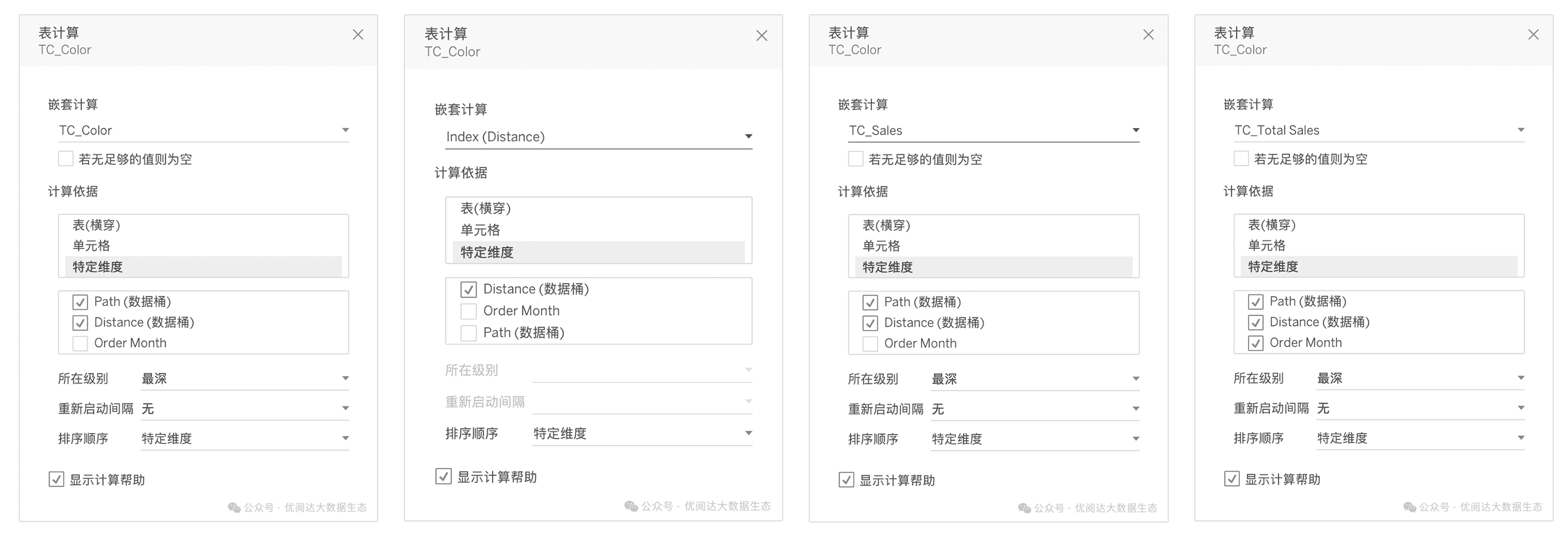Toggle null-if-not-enough-values checkbox in TC_Color nested dialog
The image size is (1568, 538).
65,159
